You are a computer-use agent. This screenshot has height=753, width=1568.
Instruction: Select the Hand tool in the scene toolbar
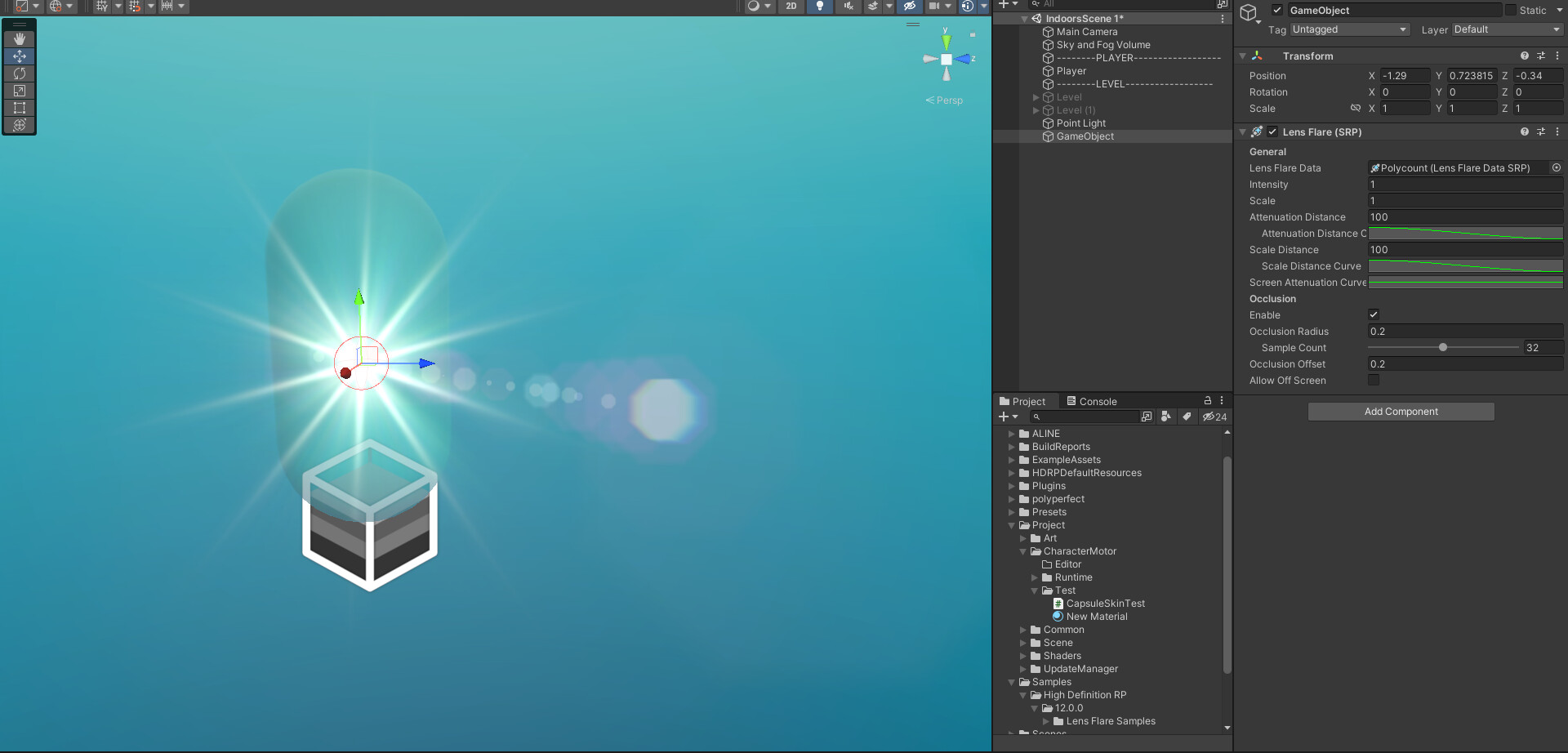click(19, 38)
